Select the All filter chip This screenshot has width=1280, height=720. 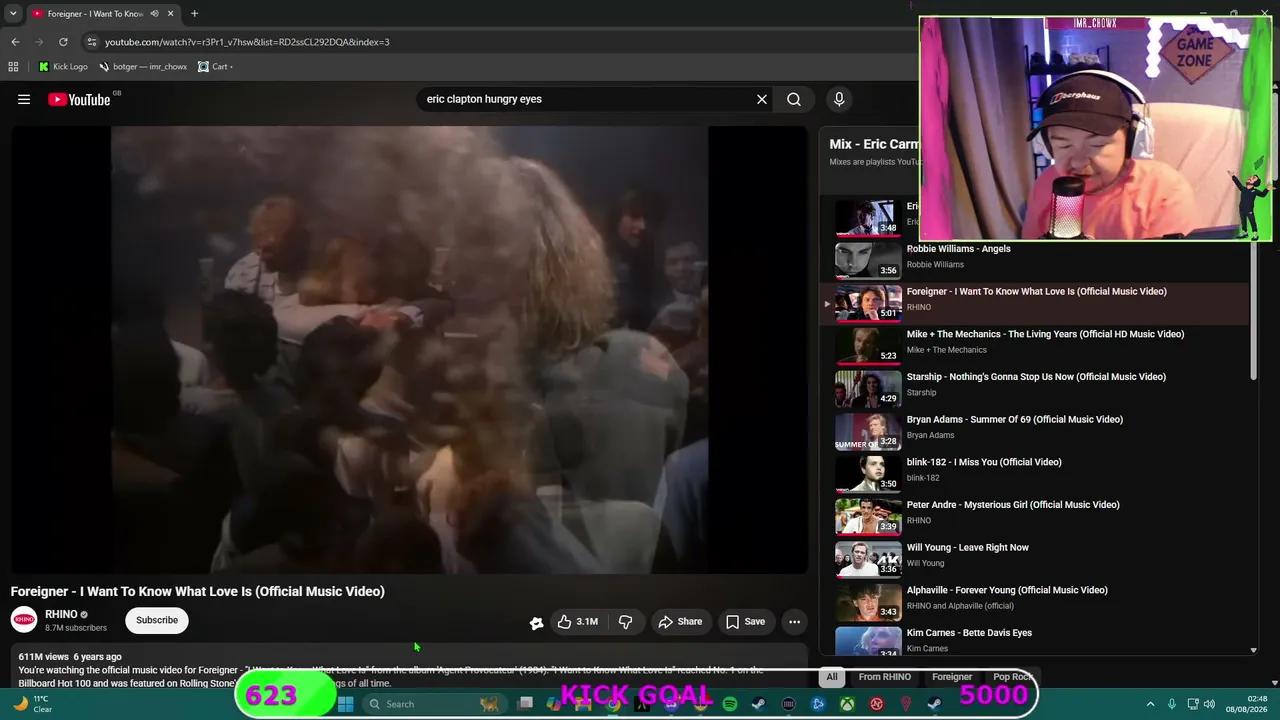coord(831,677)
